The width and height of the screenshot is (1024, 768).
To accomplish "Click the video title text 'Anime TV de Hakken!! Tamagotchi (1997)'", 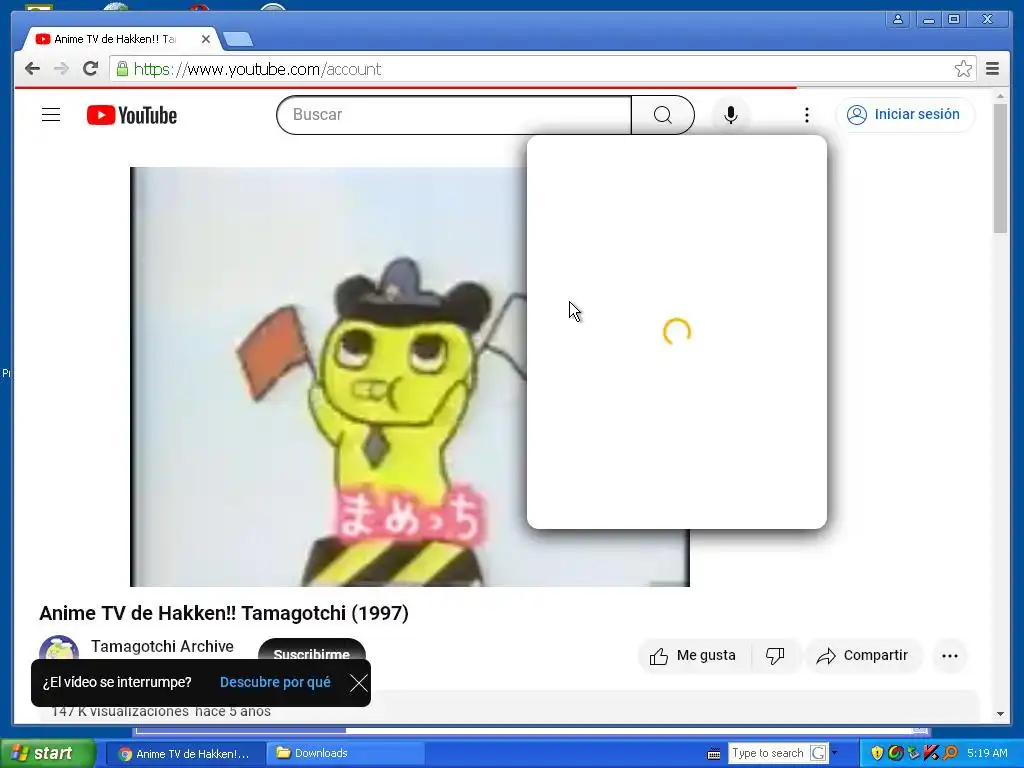I will (x=224, y=613).
